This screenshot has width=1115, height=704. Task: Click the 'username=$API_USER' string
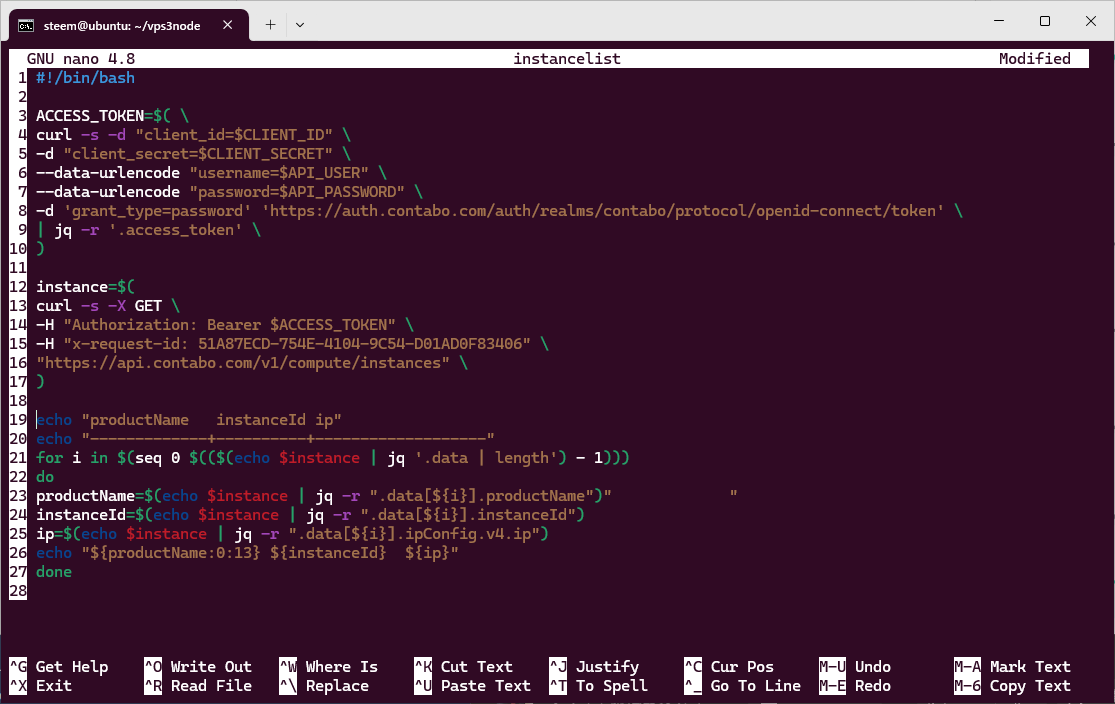pyautogui.click(x=279, y=173)
